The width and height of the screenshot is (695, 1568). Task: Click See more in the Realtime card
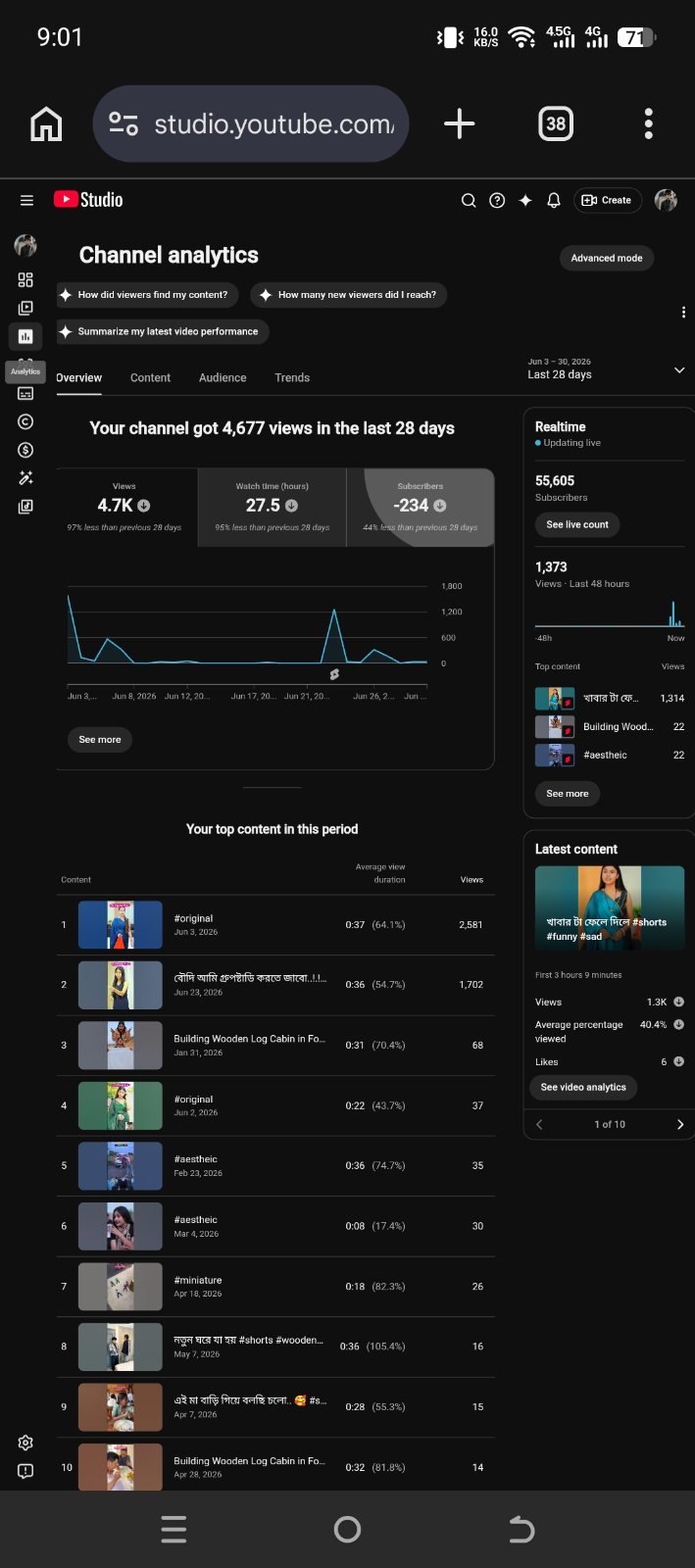coord(568,794)
